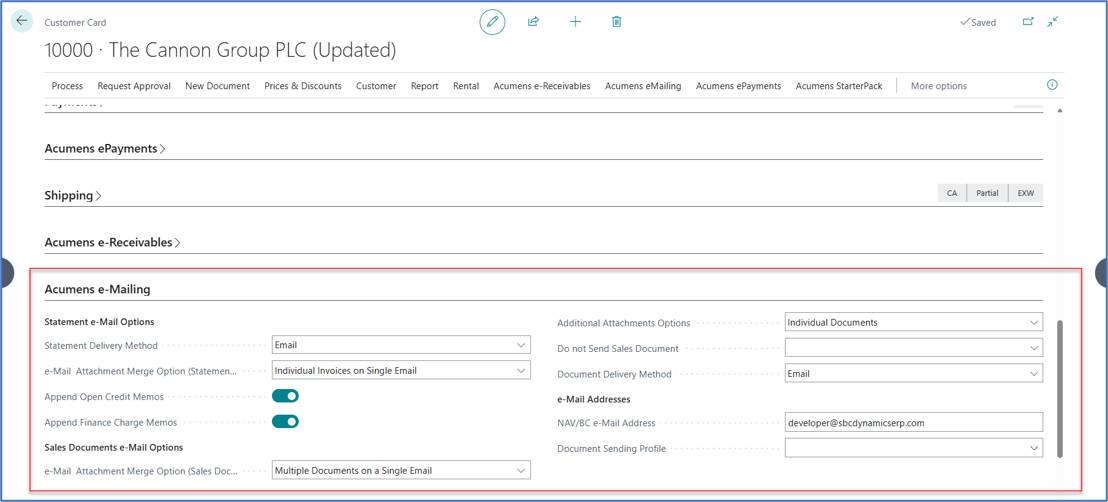Image resolution: width=1108 pixels, height=502 pixels.
Task: Click the Statement Delivery Method label
Action: (x=101, y=346)
